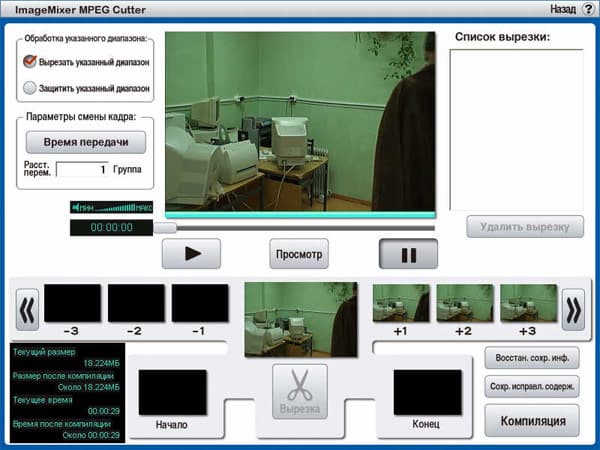Step frames forward with double-right arrow
Image resolution: width=600 pixels, height=450 pixels.
click(x=573, y=310)
